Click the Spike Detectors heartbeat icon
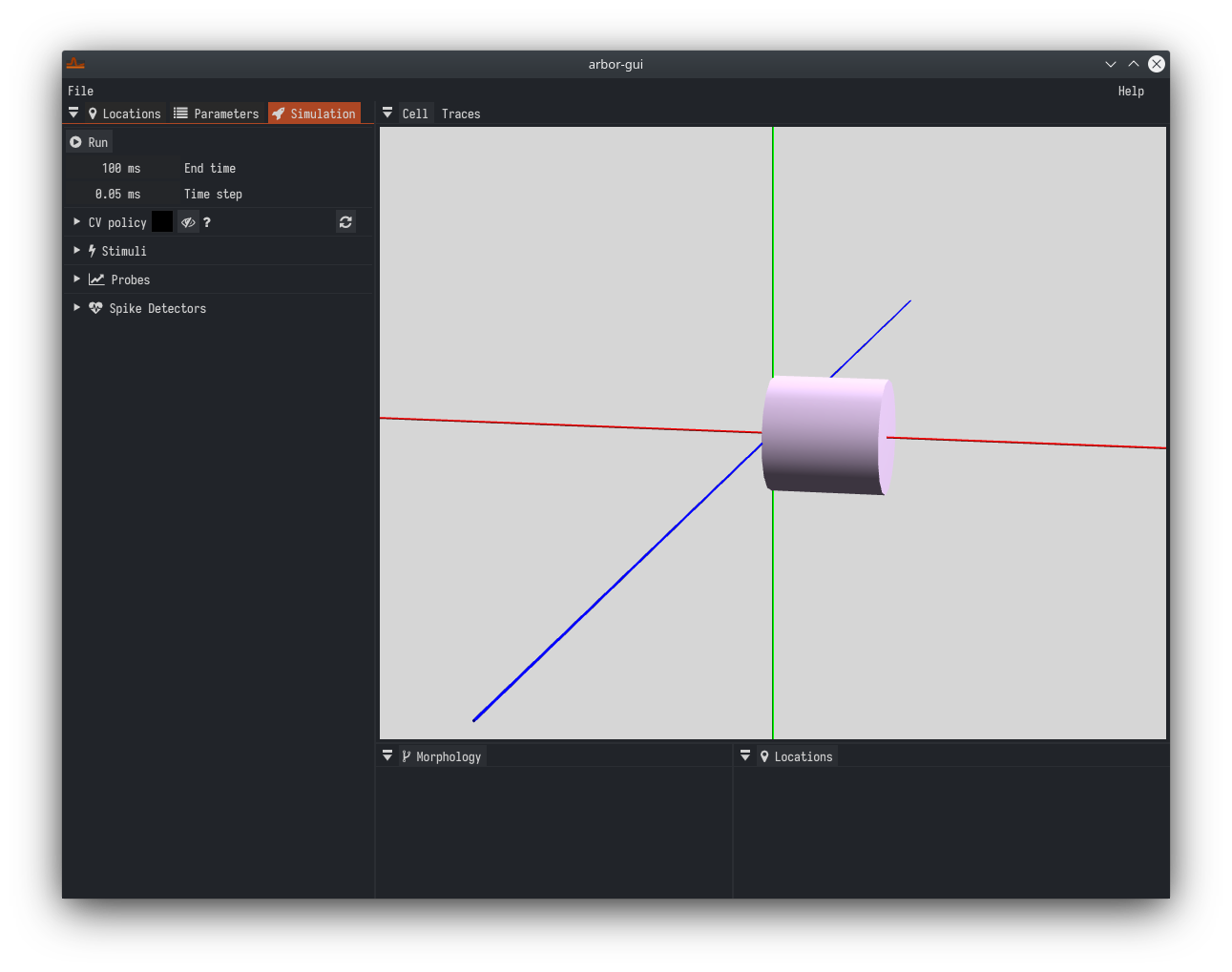Image resolution: width=1232 pixels, height=972 pixels. pos(95,308)
